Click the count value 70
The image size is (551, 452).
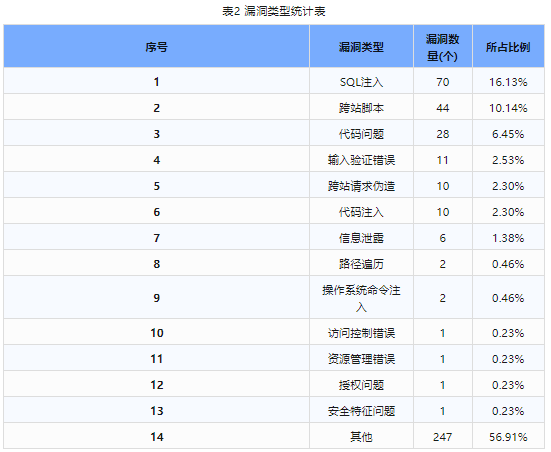coord(443,82)
